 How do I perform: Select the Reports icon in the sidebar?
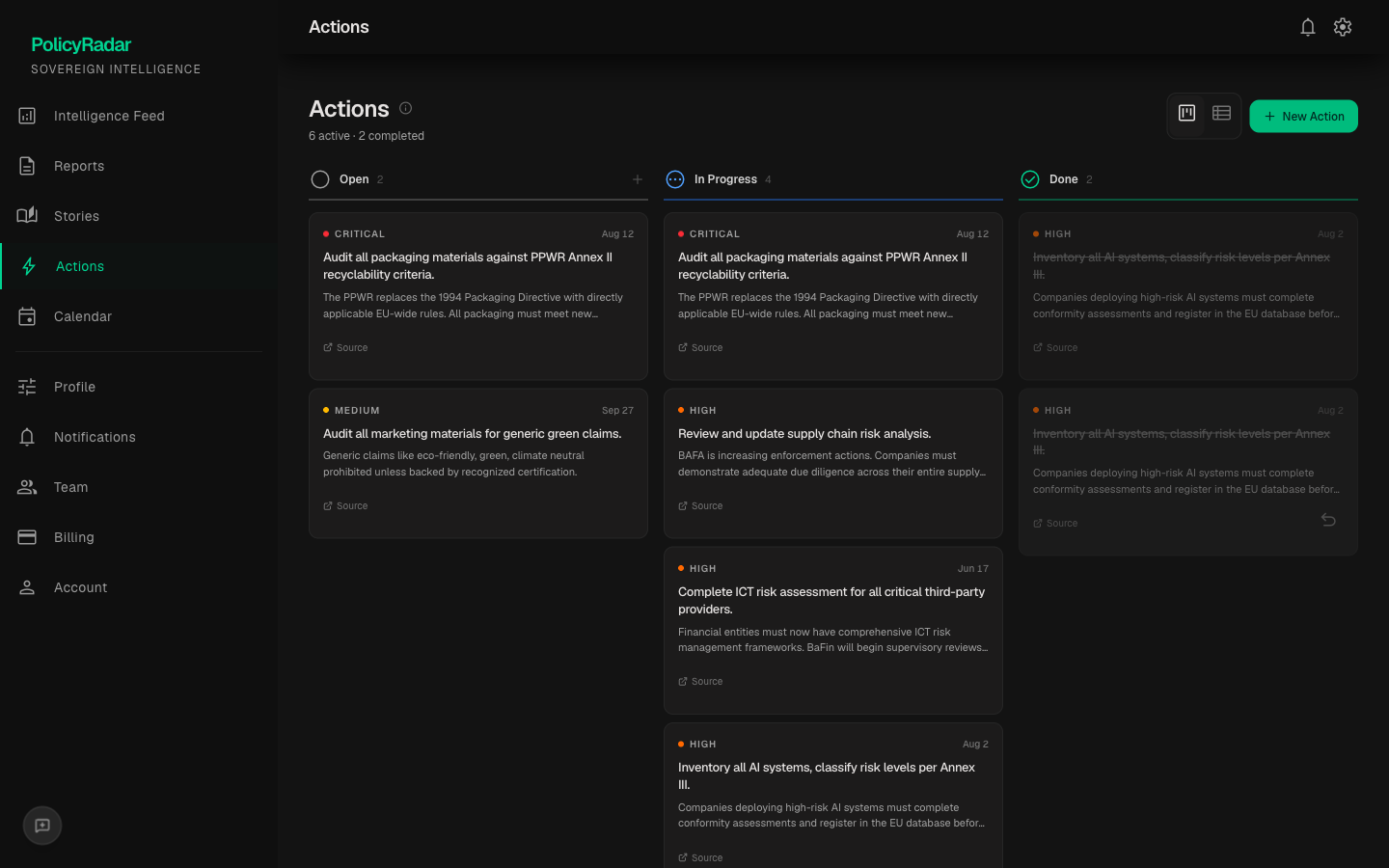point(27,166)
